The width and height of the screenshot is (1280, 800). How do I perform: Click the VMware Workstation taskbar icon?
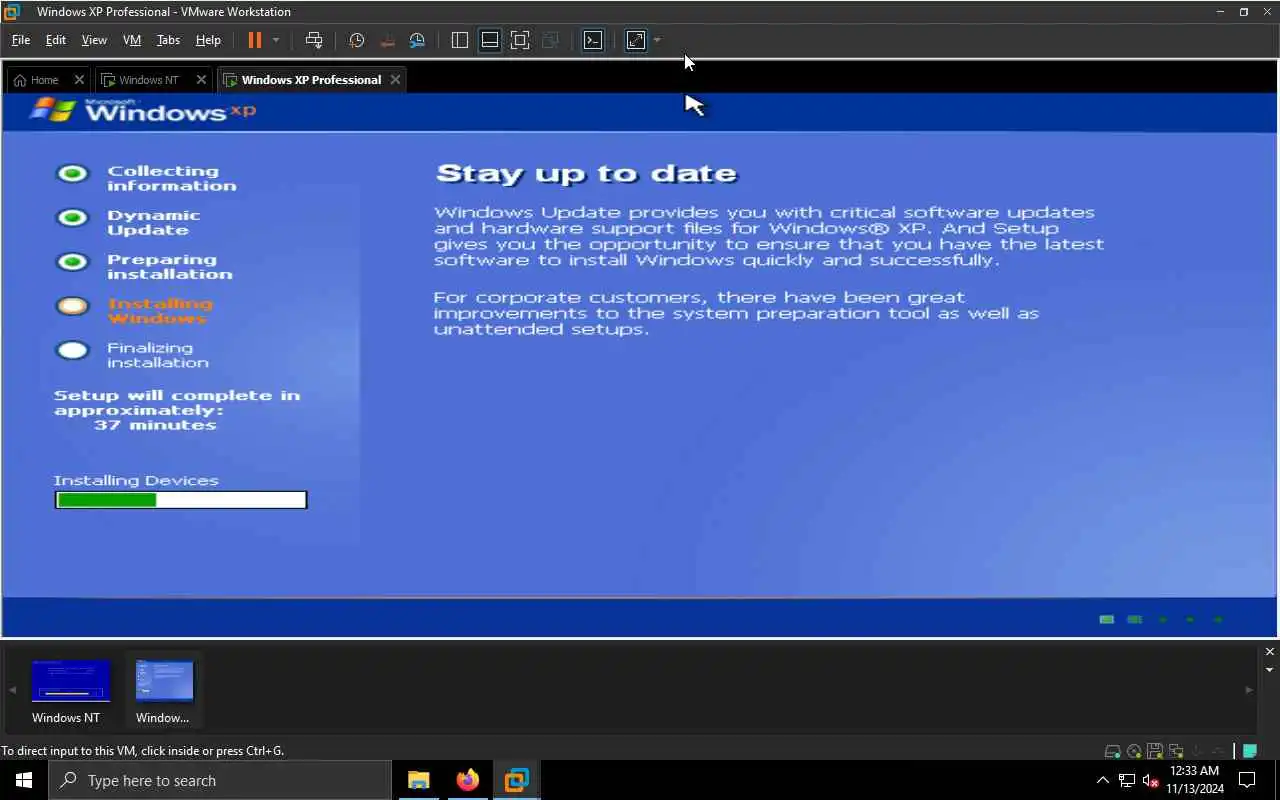click(x=516, y=780)
